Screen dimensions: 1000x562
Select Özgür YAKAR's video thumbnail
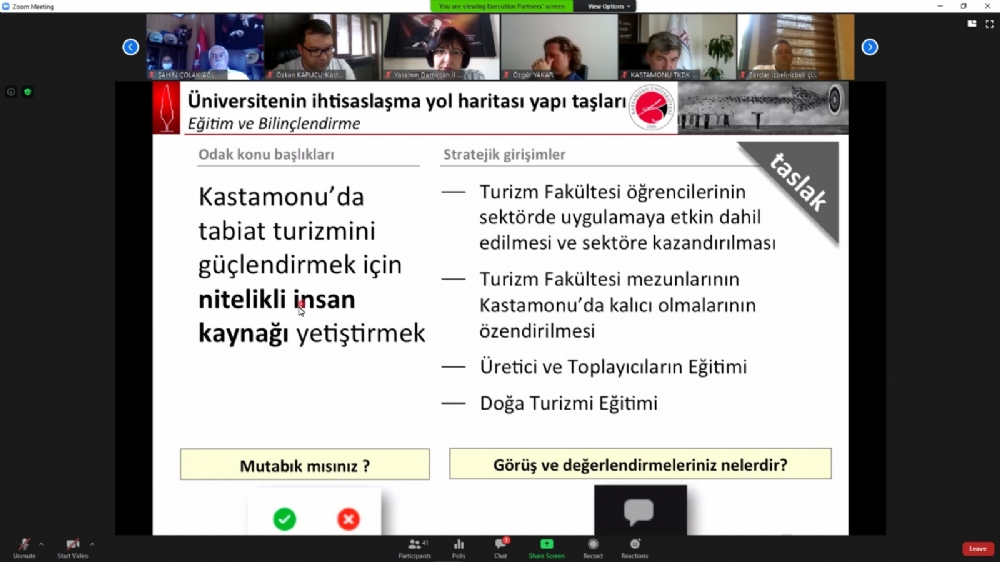[557, 47]
